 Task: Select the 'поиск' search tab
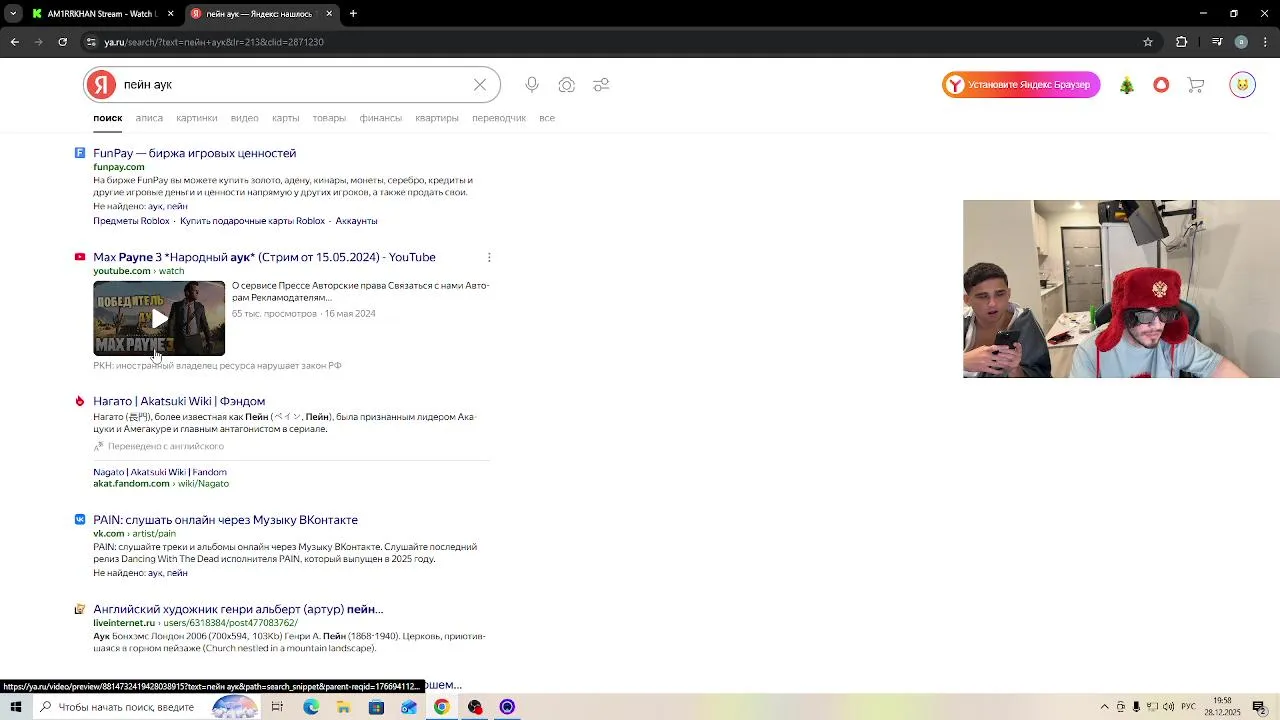click(x=108, y=118)
